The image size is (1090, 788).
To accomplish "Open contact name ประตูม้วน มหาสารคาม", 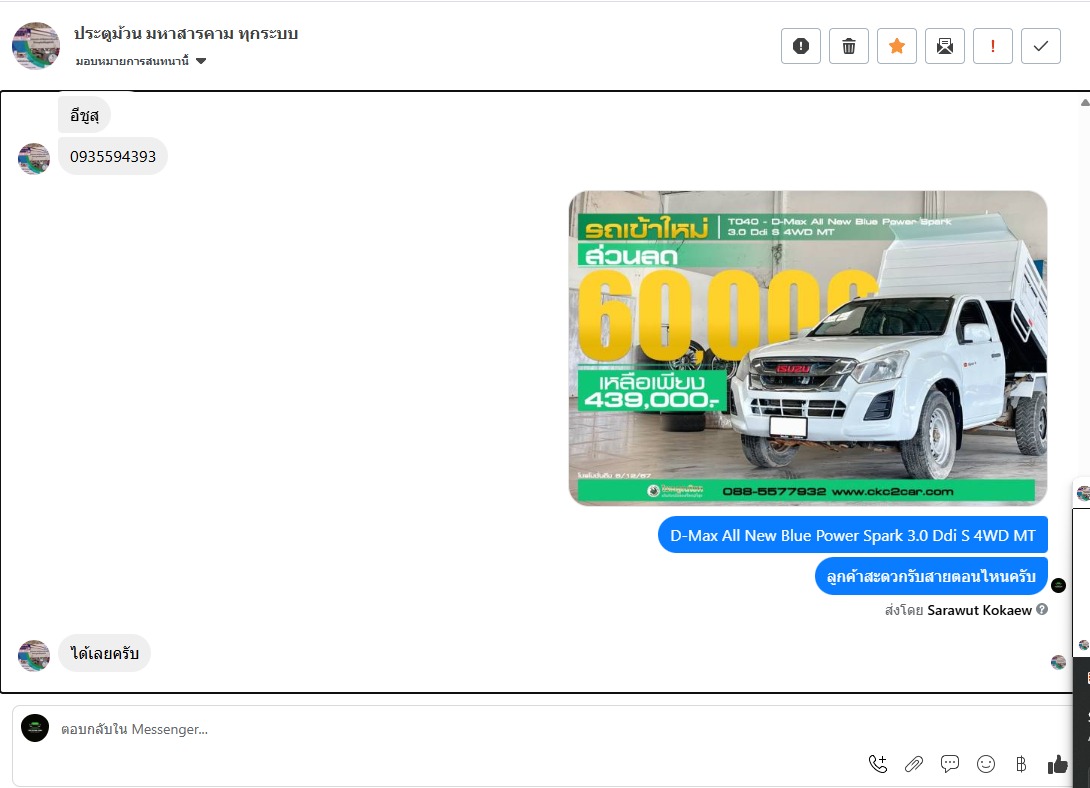I will [x=186, y=33].
